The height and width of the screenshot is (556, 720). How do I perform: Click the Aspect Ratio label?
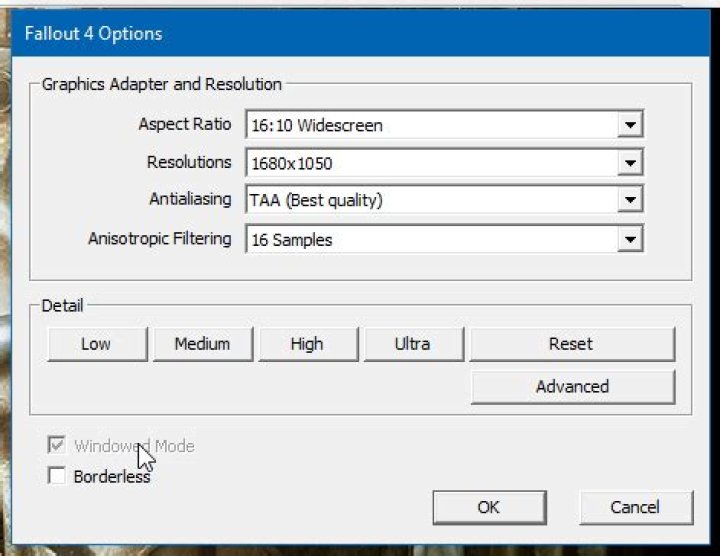(x=185, y=124)
